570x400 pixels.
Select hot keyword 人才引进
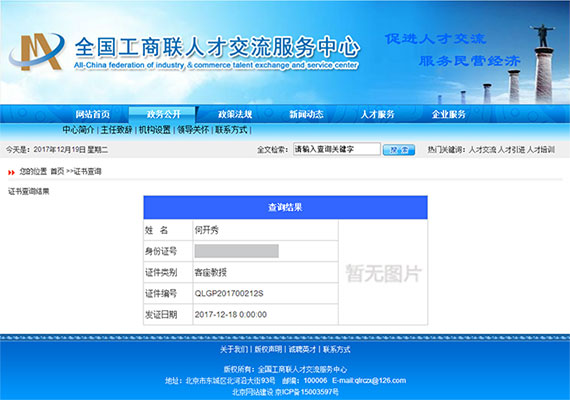point(511,149)
